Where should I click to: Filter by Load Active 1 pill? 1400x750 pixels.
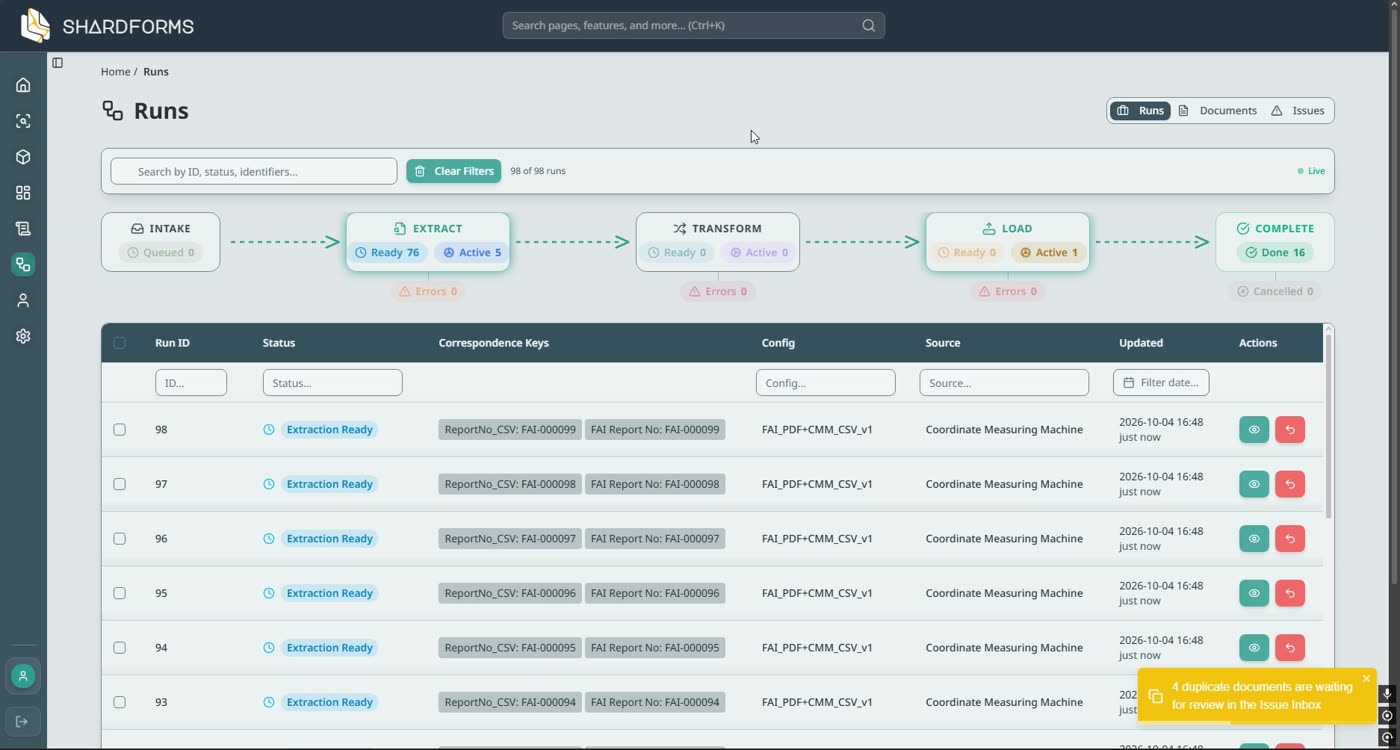pyautogui.click(x=1049, y=253)
